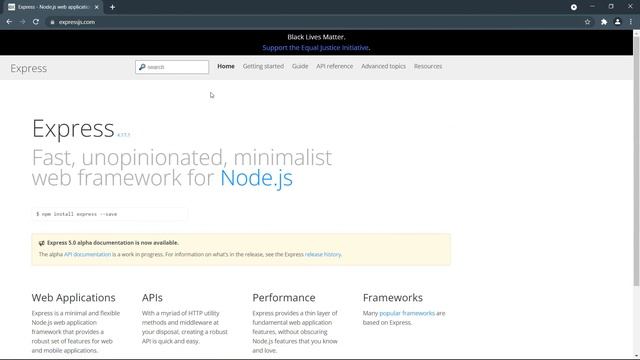Click the Frameworks heading
This screenshot has width=640, height=360.
click(393, 298)
